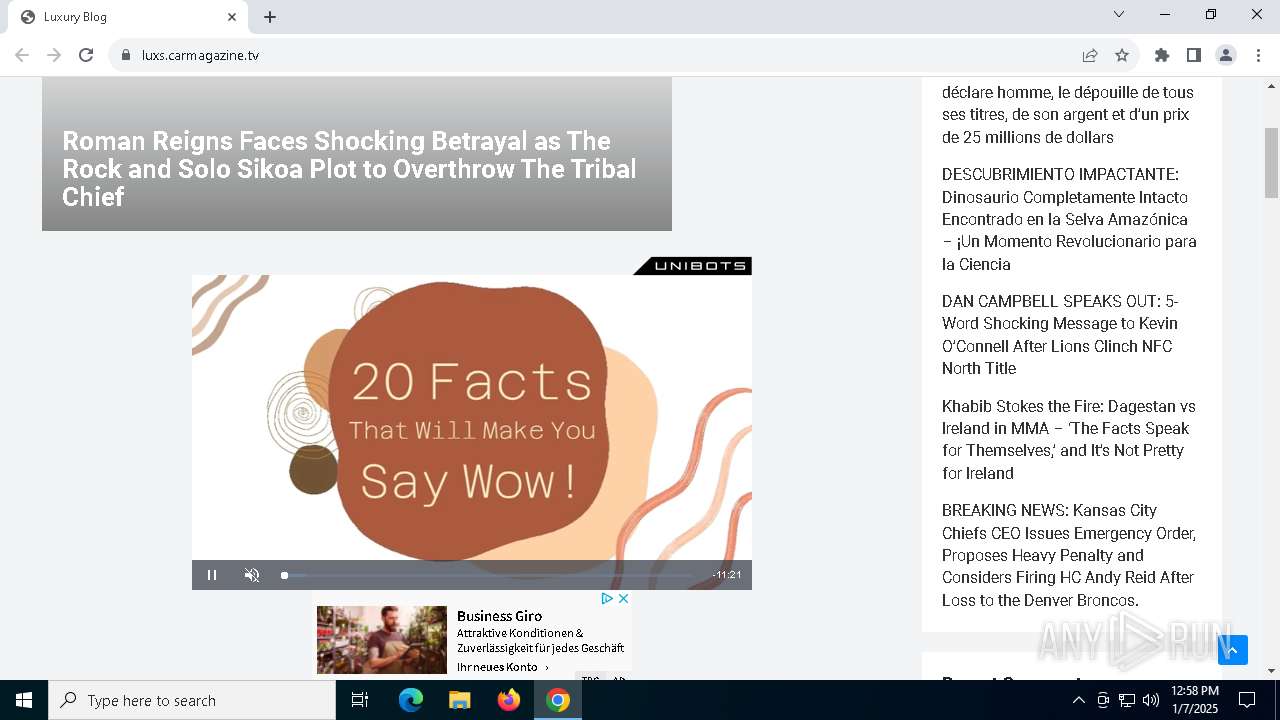Open the 25 millions de dollars article
The height and width of the screenshot is (720, 1280).
tap(1068, 114)
